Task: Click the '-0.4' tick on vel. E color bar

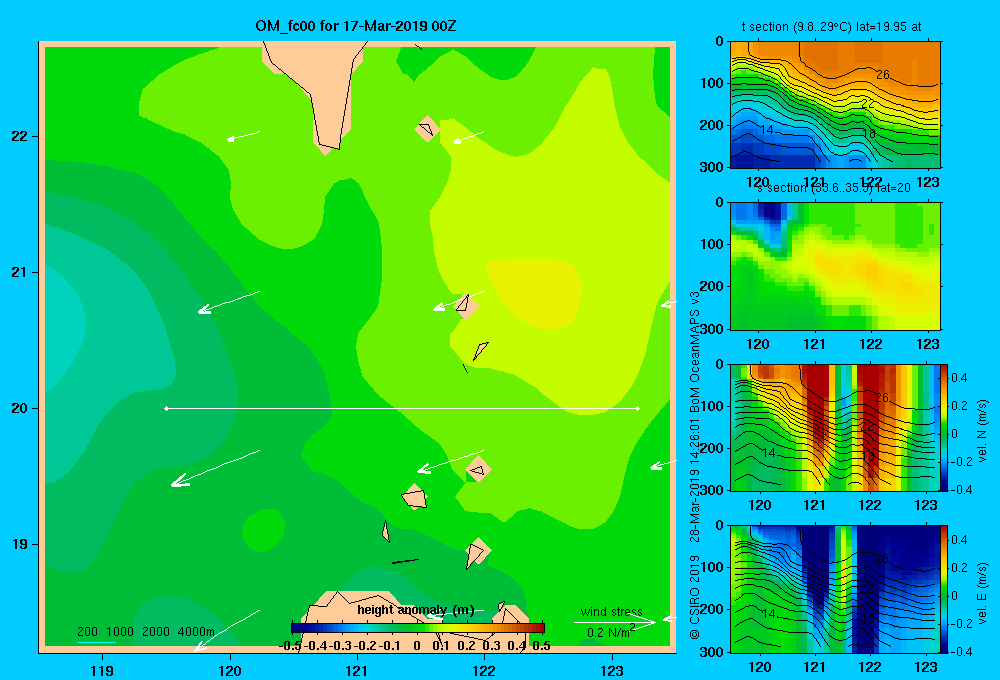Action: pyautogui.click(x=961, y=651)
